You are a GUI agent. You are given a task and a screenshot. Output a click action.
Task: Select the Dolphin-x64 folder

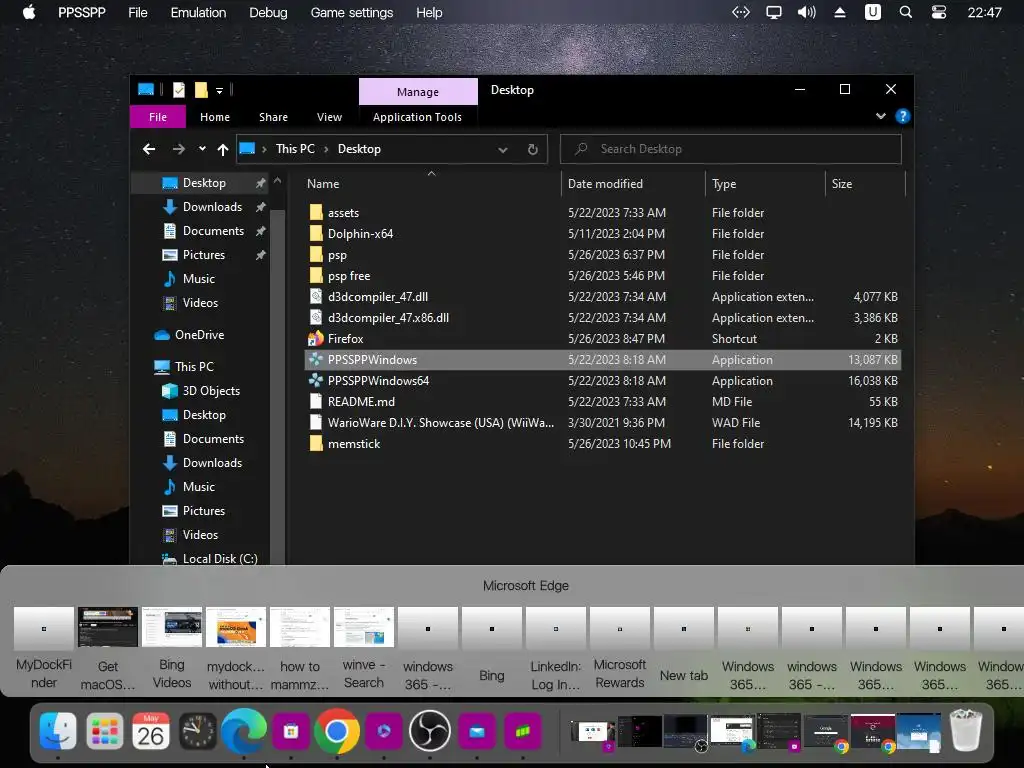[x=360, y=234]
